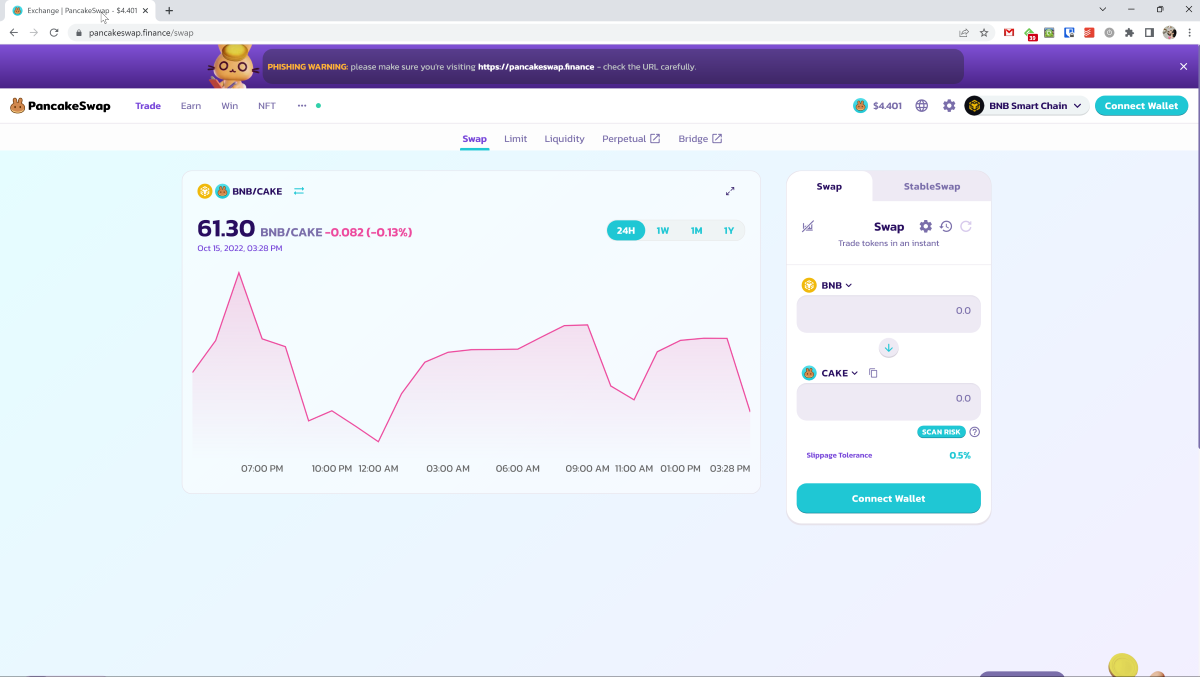Click Connect Wallet in the swap panel
This screenshot has height=677, width=1200.
pos(889,498)
